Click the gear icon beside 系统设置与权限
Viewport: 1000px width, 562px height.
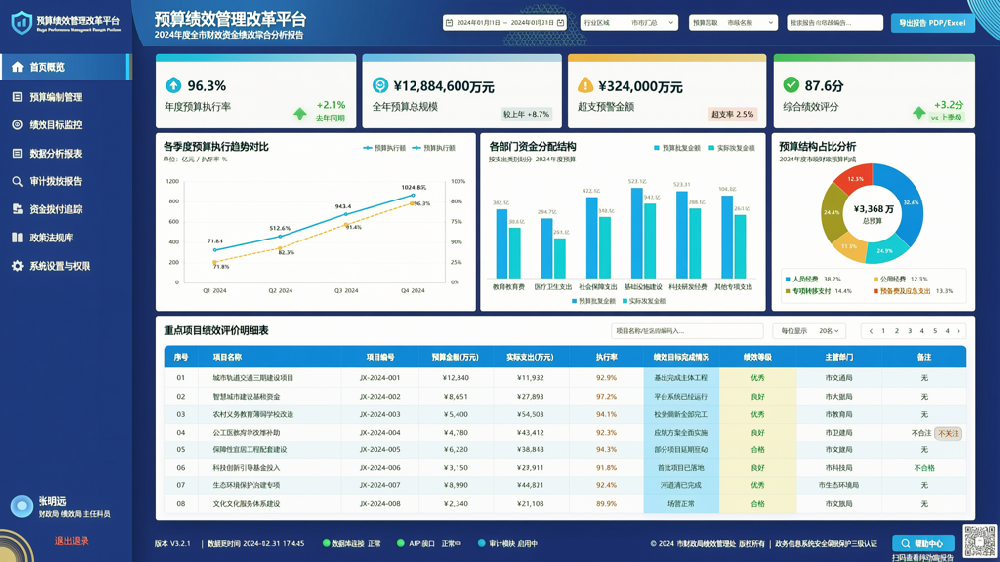(17, 266)
